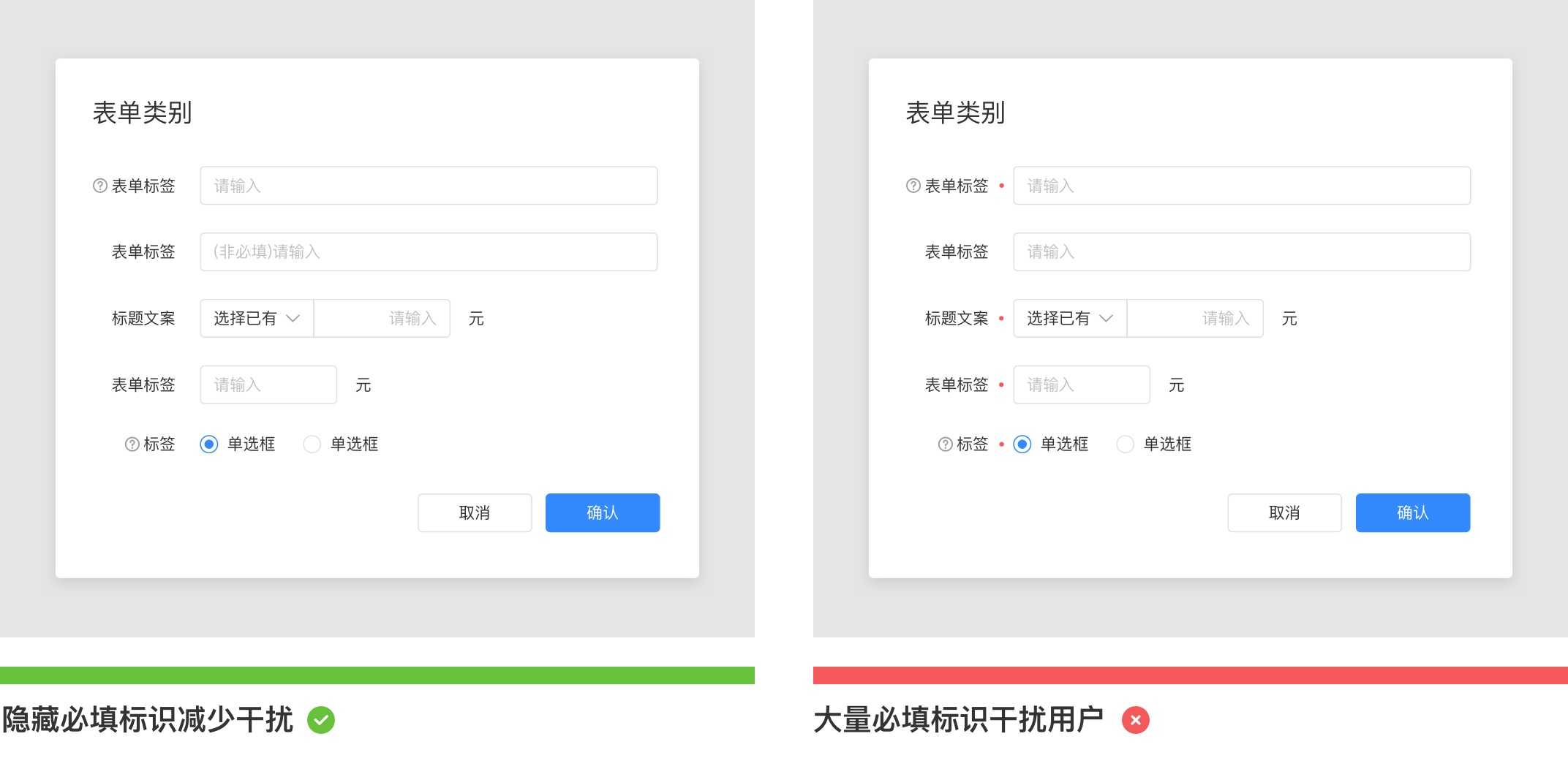
Task: Click help icon beside first 表单标签 in left form
Action: click(100, 186)
